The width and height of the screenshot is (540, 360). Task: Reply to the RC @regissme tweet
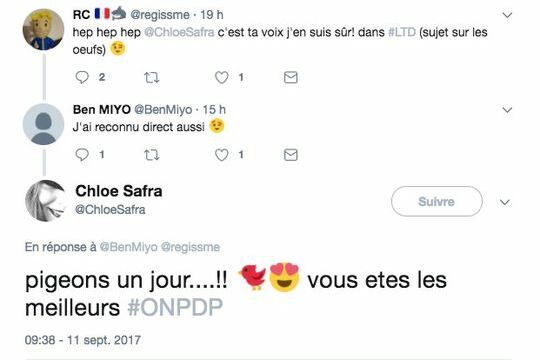[x=82, y=77]
